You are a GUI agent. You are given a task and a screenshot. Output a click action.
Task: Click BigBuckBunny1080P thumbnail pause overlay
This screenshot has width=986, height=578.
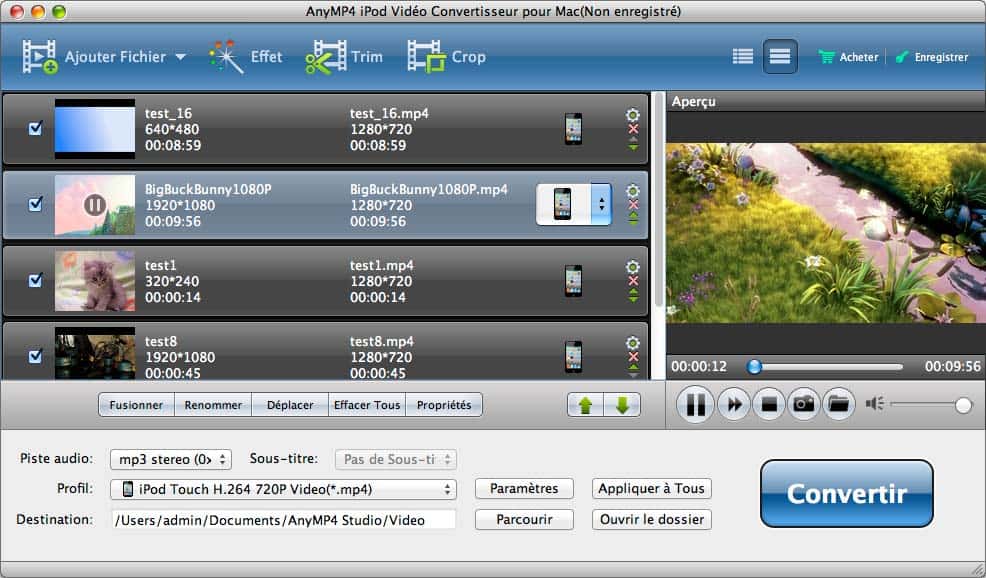[x=95, y=204]
